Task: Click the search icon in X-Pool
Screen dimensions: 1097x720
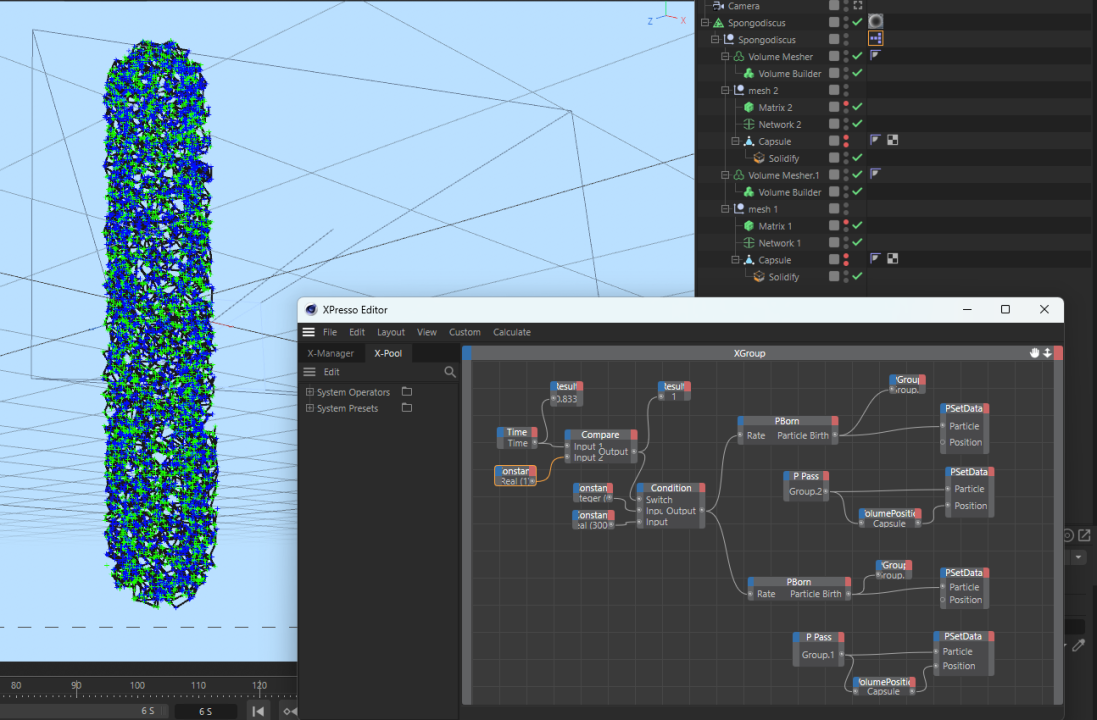Action: pos(450,372)
